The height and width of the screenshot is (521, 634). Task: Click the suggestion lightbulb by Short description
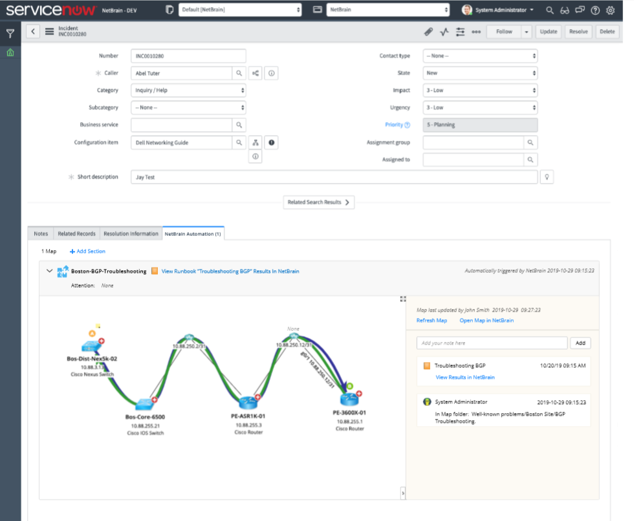(547, 177)
